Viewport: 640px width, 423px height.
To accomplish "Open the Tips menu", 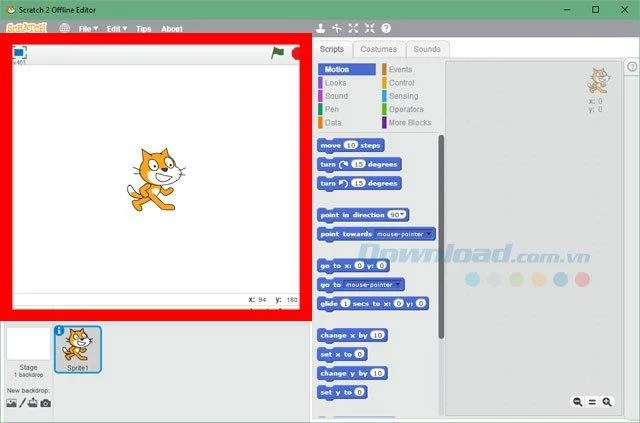I will [x=144, y=29].
